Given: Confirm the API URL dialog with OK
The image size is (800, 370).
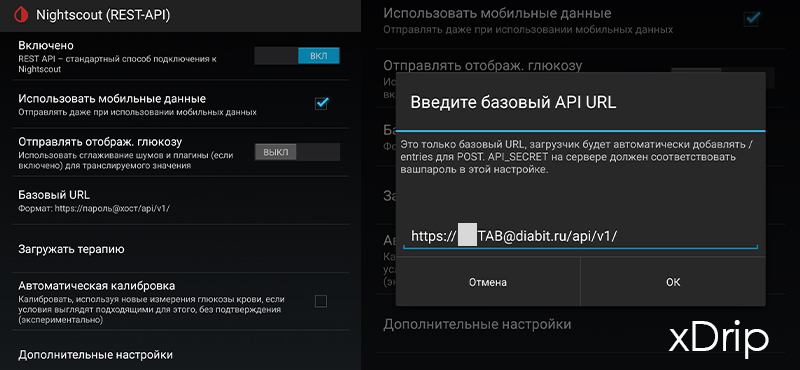Looking at the screenshot, I should [x=673, y=282].
